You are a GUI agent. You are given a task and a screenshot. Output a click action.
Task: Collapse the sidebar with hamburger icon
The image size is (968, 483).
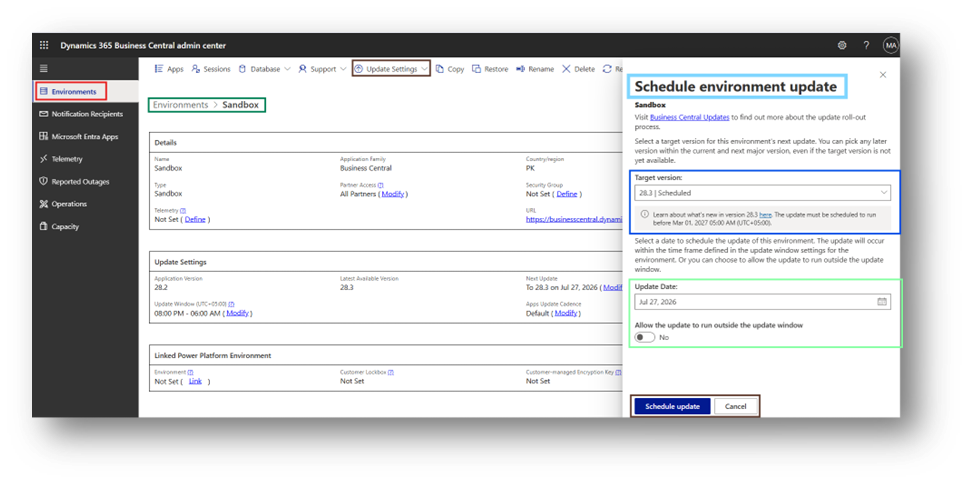pyautogui.click(x=44, y=69)
